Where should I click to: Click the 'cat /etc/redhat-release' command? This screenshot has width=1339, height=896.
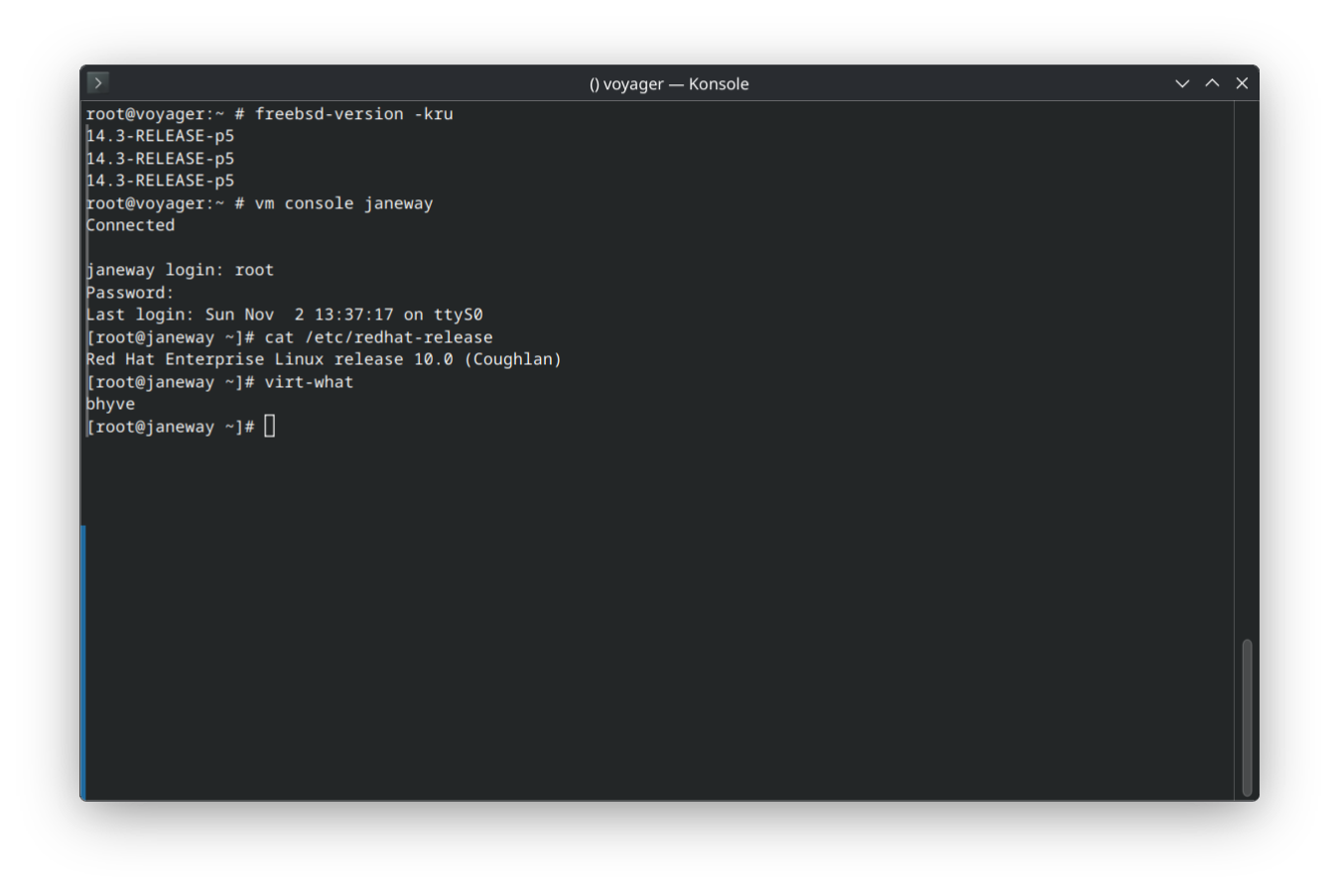[x=378, y=337]
